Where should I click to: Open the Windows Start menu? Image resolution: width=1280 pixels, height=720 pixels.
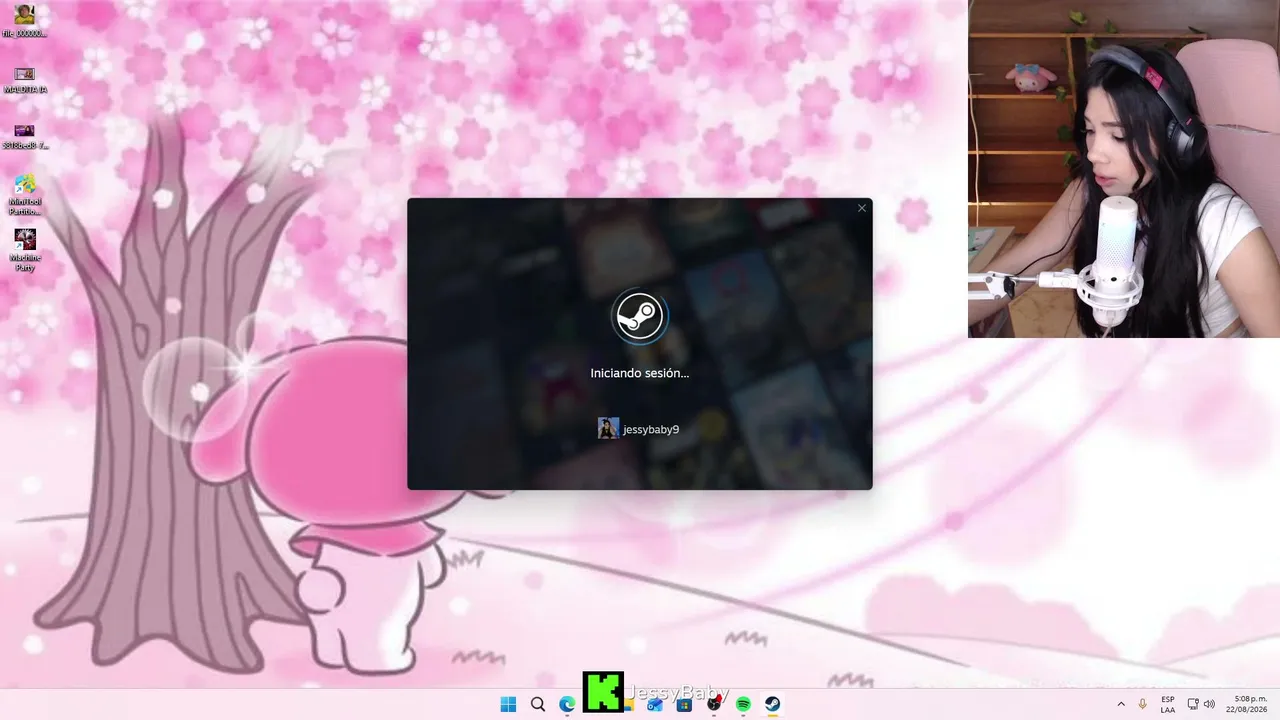(508, 704)
